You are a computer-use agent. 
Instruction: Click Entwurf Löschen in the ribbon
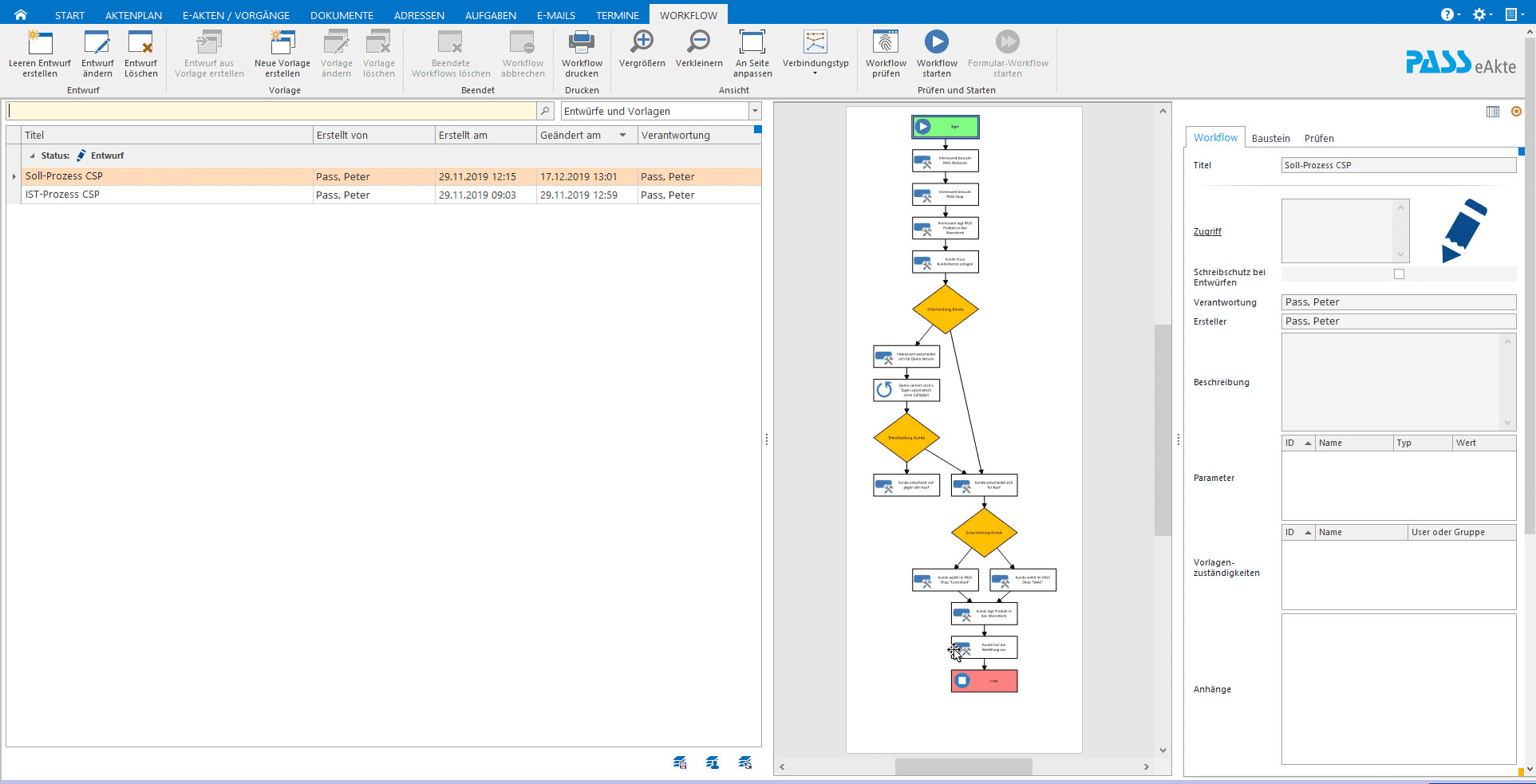[x=140, y=43]
